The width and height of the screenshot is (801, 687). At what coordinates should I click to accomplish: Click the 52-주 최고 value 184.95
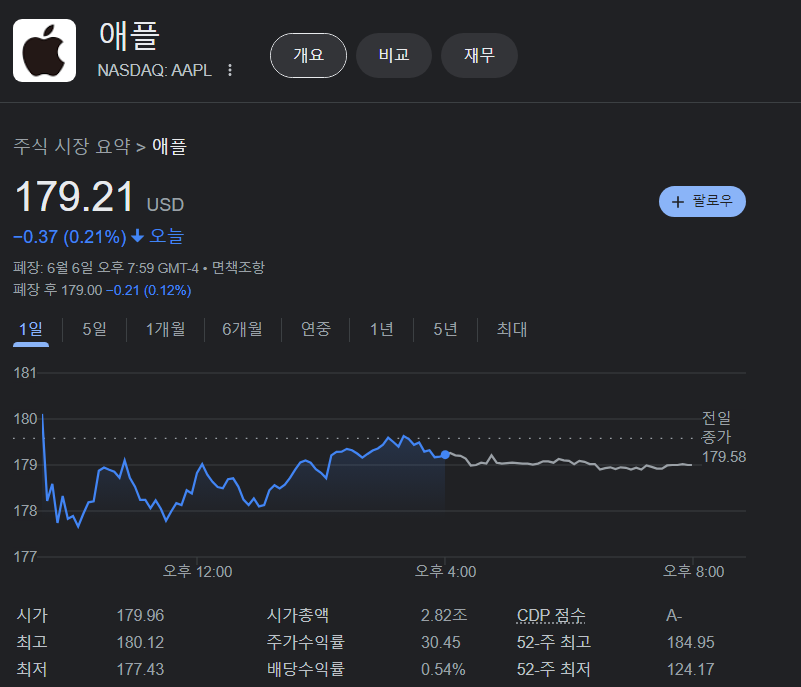pyautogui.click(x=690, y=643)
